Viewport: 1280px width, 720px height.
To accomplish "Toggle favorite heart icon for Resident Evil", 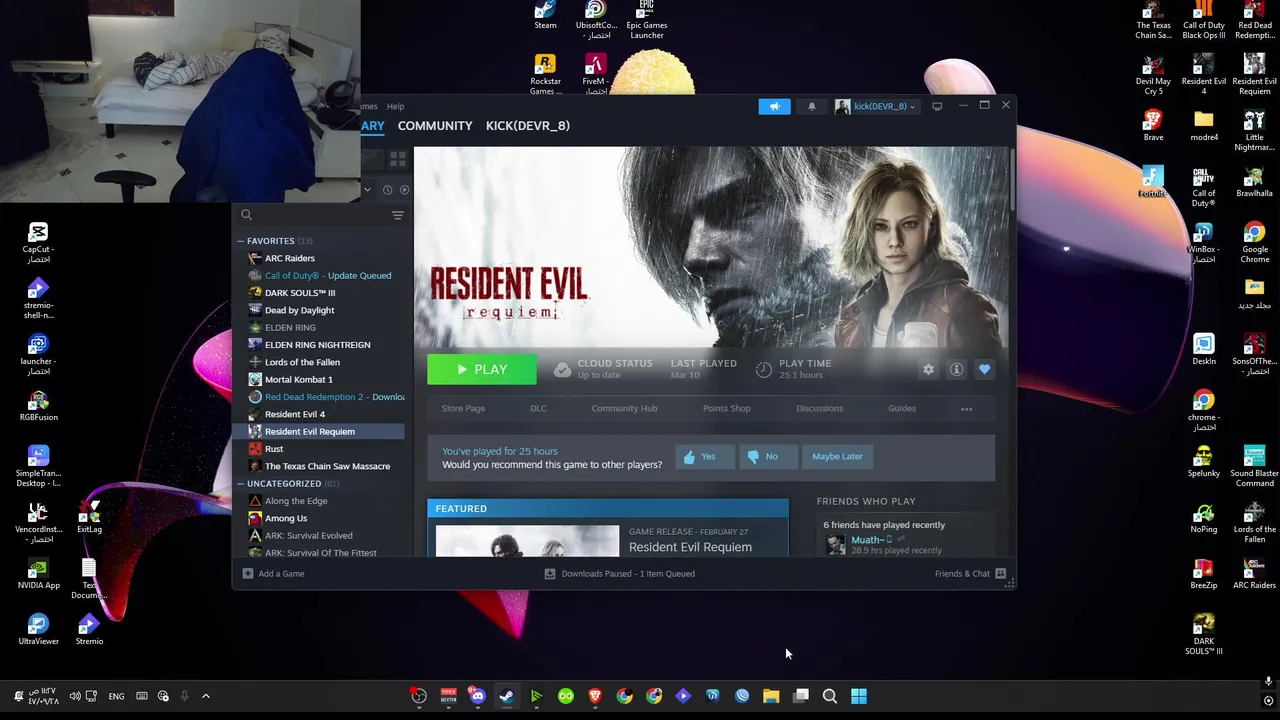I will (x=985, y=370).
